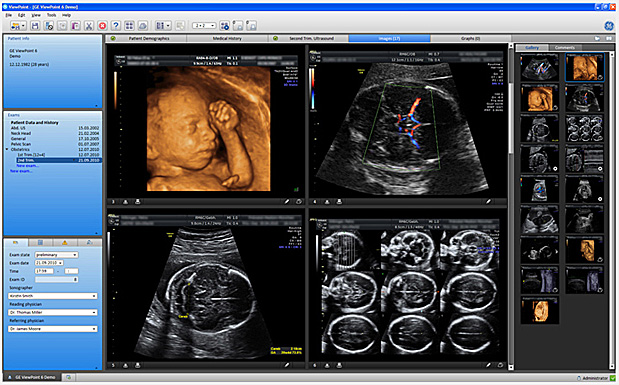Select the first Doppler thumbnail in the gallery
Viewport: 619px width, 385px height.
pos(540,68)
